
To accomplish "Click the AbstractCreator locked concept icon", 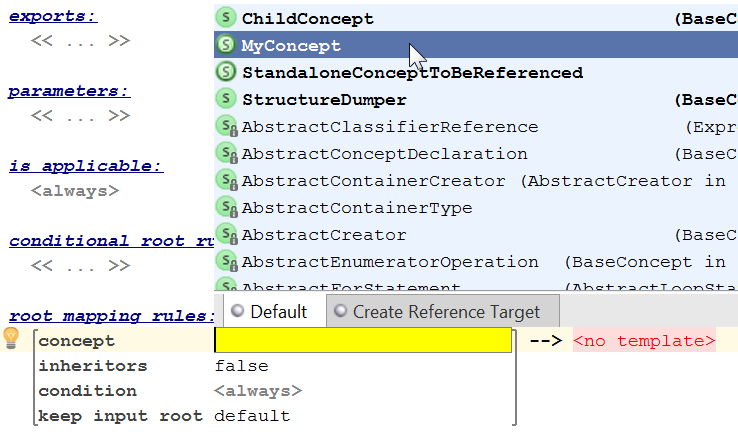I will [x=226, y=235].
